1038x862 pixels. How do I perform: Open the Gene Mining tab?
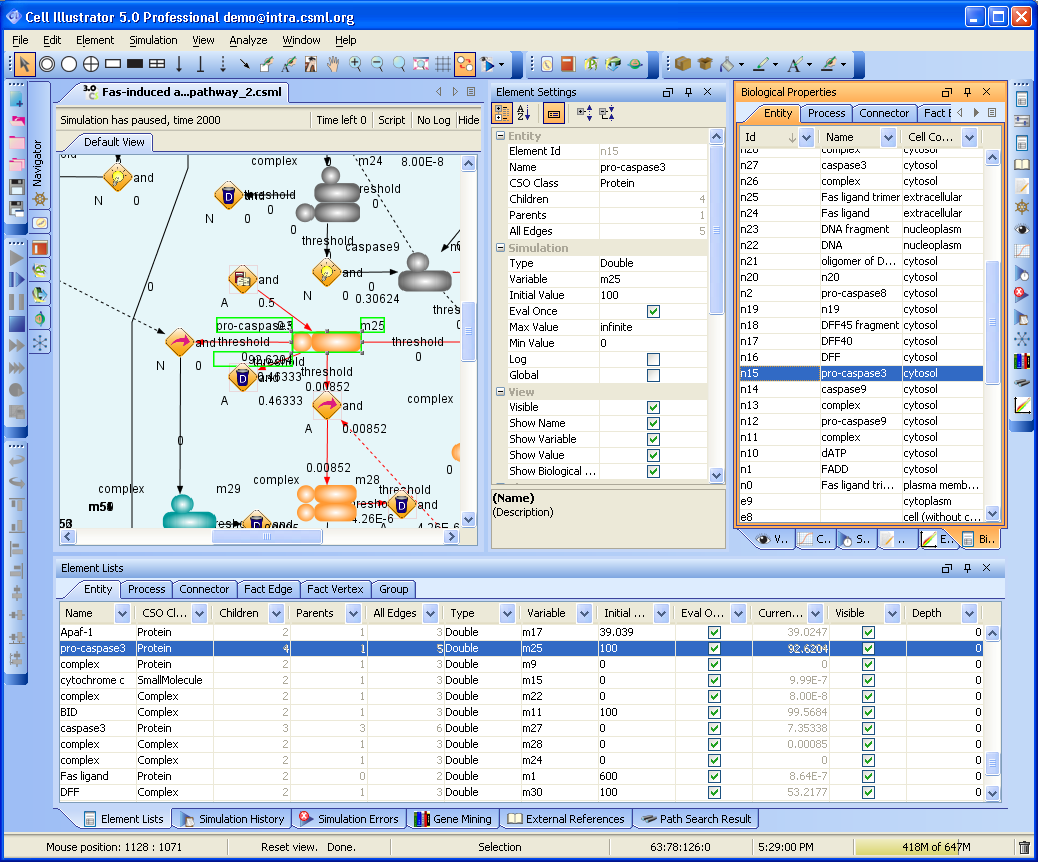(x=453, y=819)
